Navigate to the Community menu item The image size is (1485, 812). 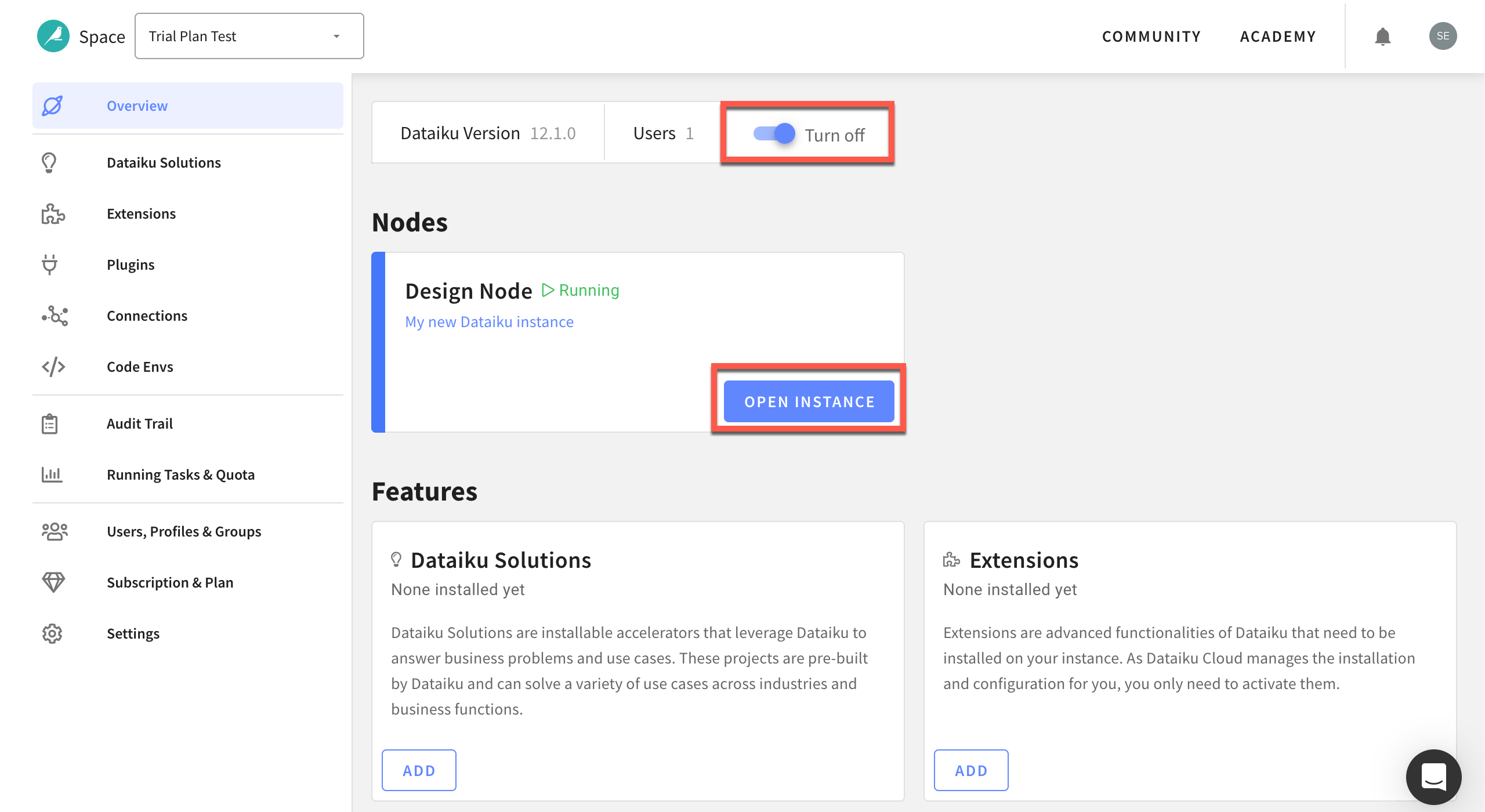(1152, 36)
